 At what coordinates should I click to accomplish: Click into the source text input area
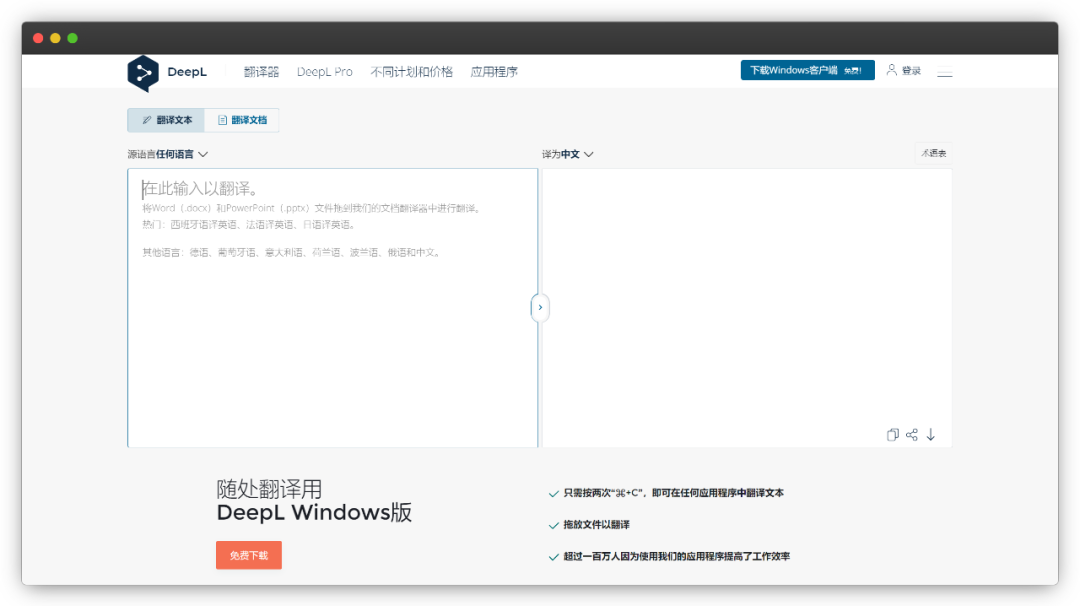[x=332, y=308]
